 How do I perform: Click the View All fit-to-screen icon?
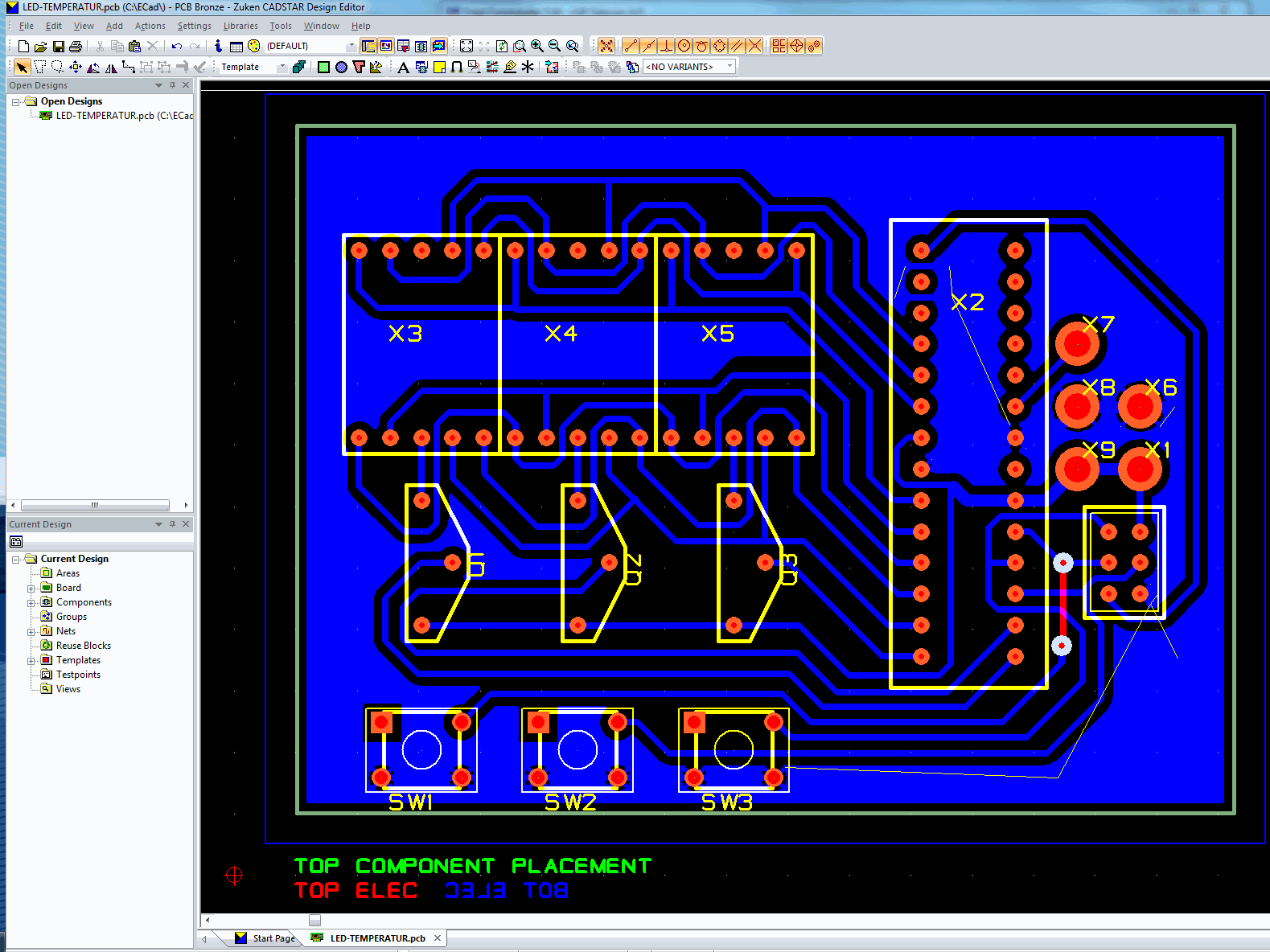(x=466, y=47)
